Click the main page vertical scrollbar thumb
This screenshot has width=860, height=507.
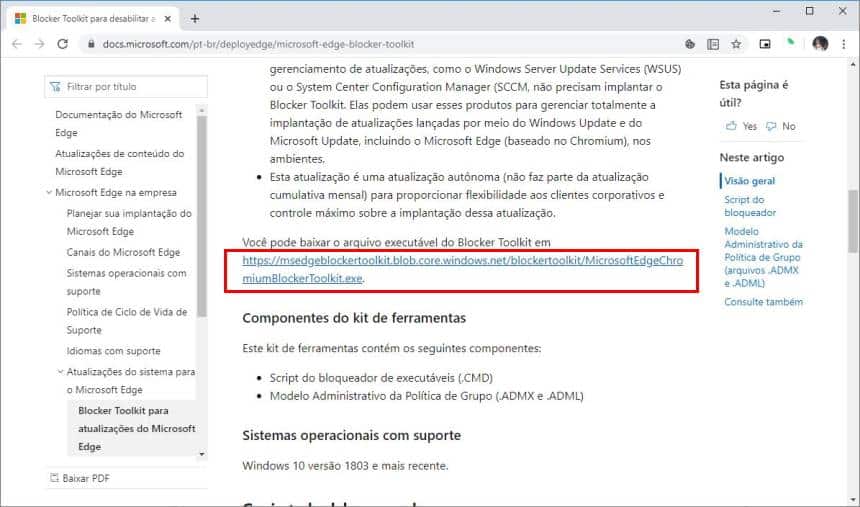coord(853,221)
